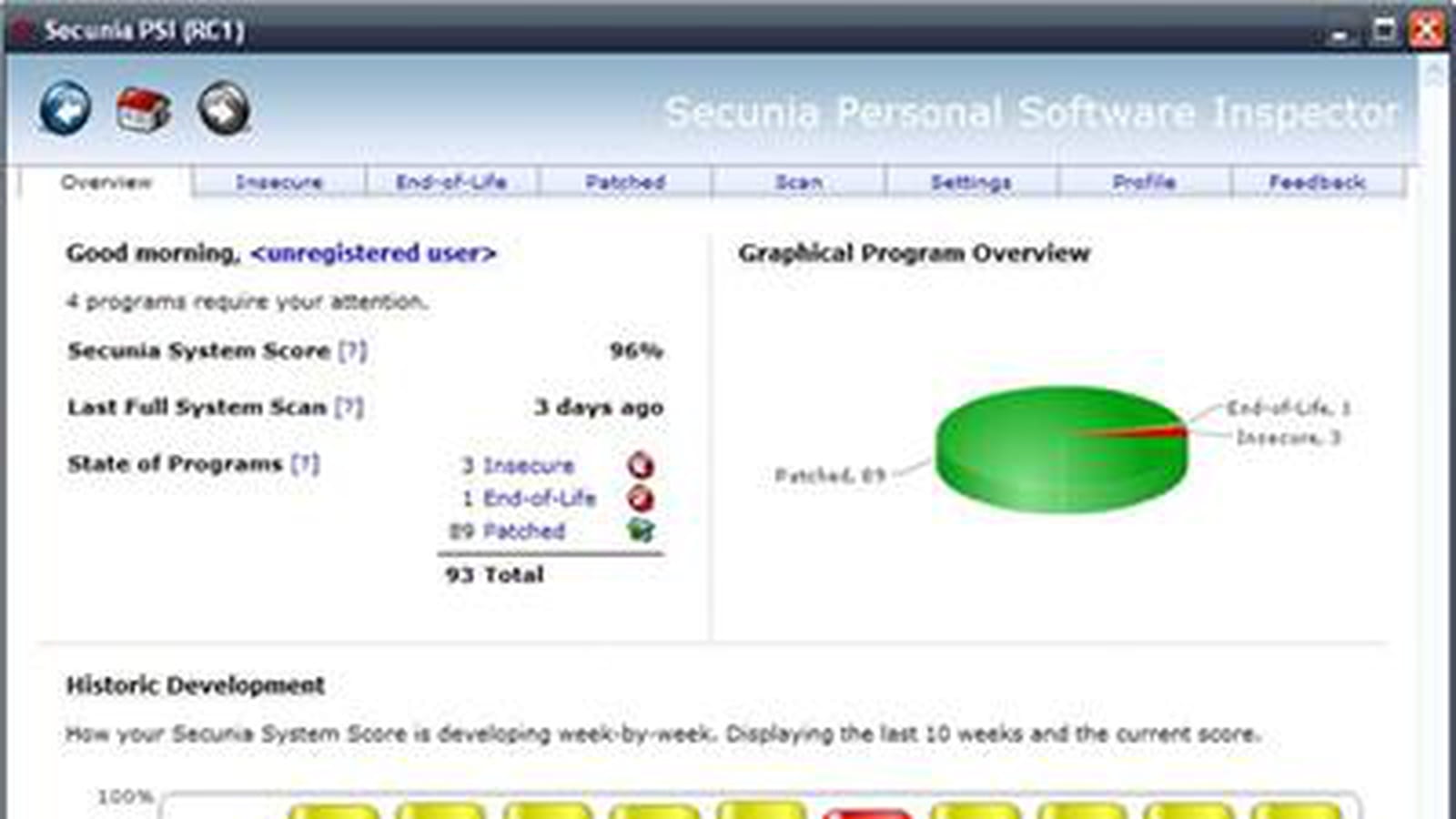Switch to the Patched tab
This screenshot has width=1456, height=819.
pos(625,182)
